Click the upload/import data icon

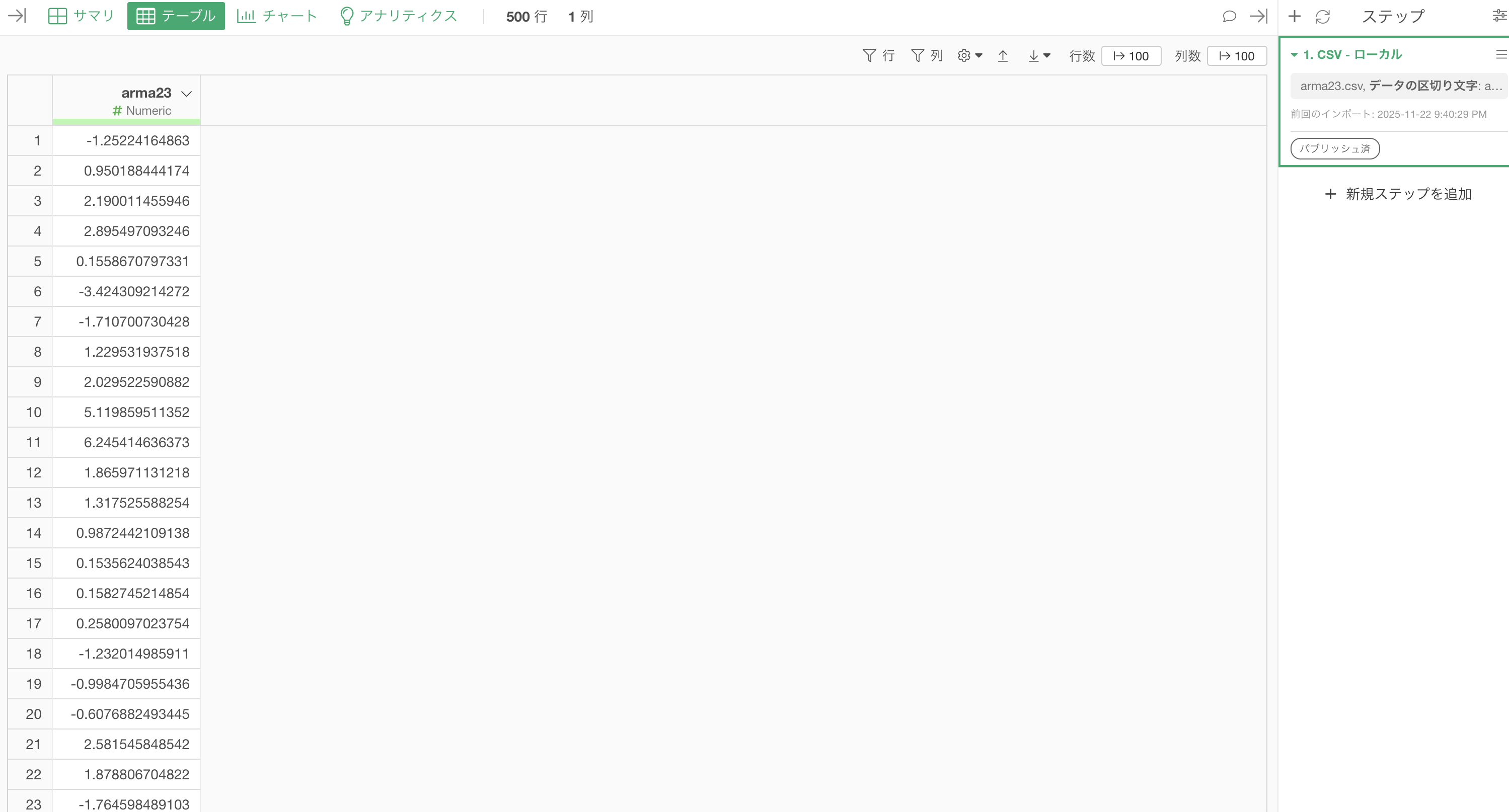pyautogui.click(x=1003, y=55)
